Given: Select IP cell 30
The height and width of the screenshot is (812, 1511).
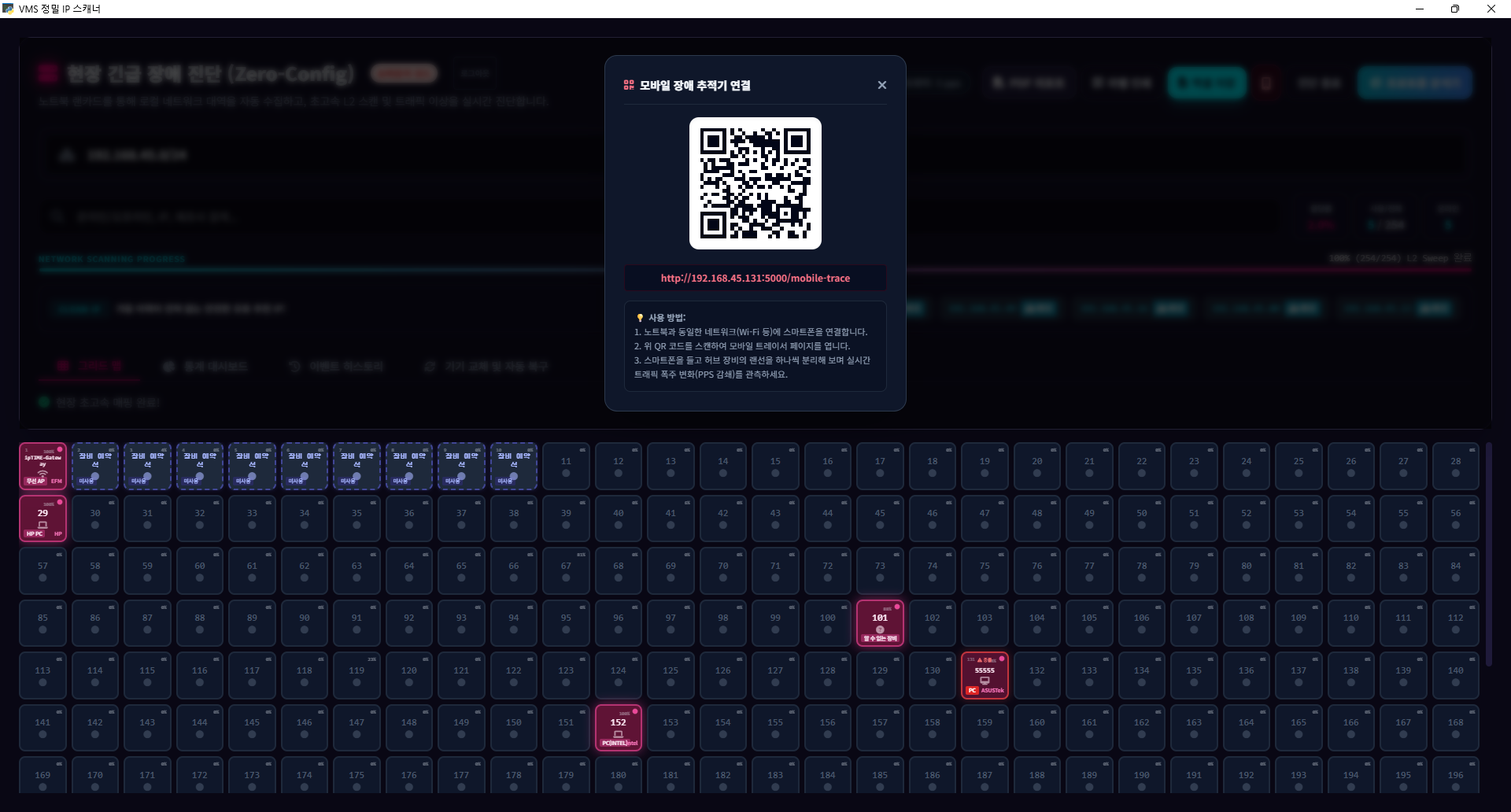Looking at the screenshot, I should (95, 519).
